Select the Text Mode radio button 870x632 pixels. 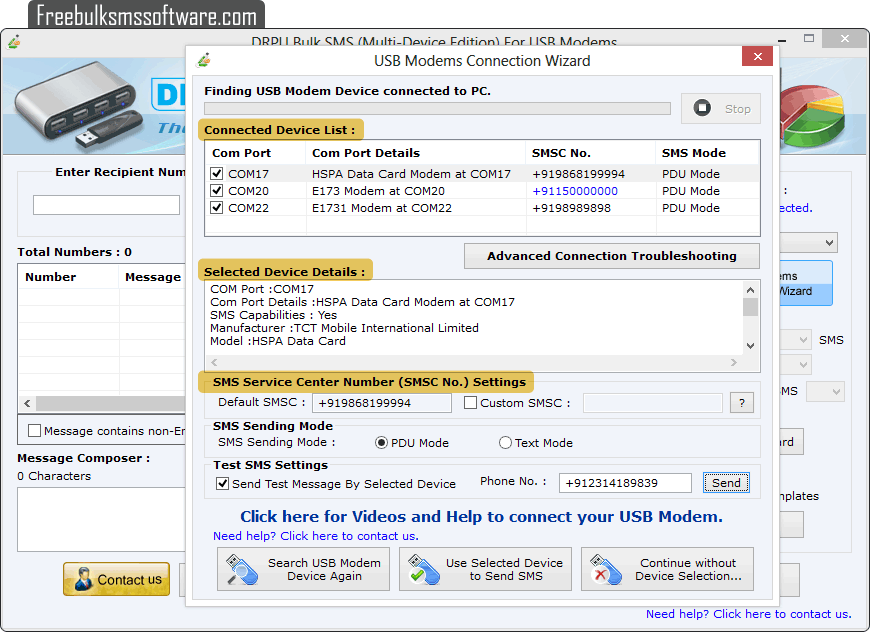506,443
